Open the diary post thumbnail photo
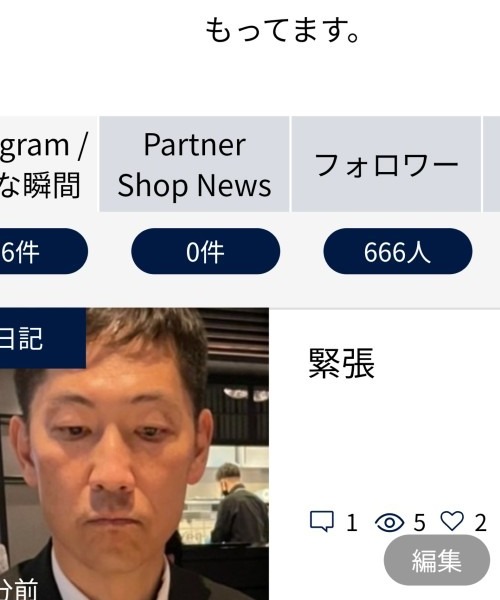Screen dimensions: 500x600 click(134, 454)
